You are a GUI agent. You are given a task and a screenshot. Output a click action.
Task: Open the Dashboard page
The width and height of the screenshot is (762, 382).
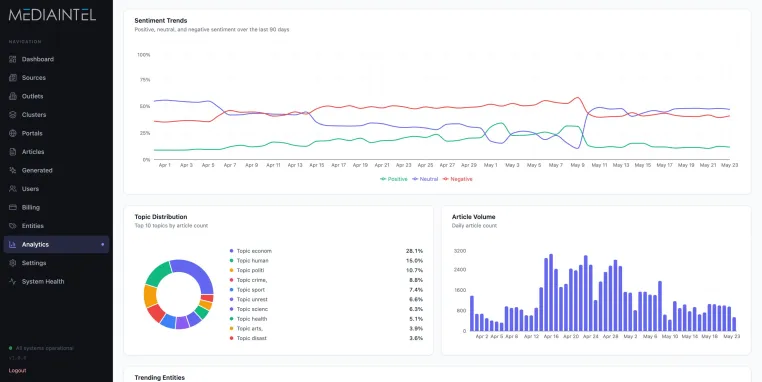[56, 59]
